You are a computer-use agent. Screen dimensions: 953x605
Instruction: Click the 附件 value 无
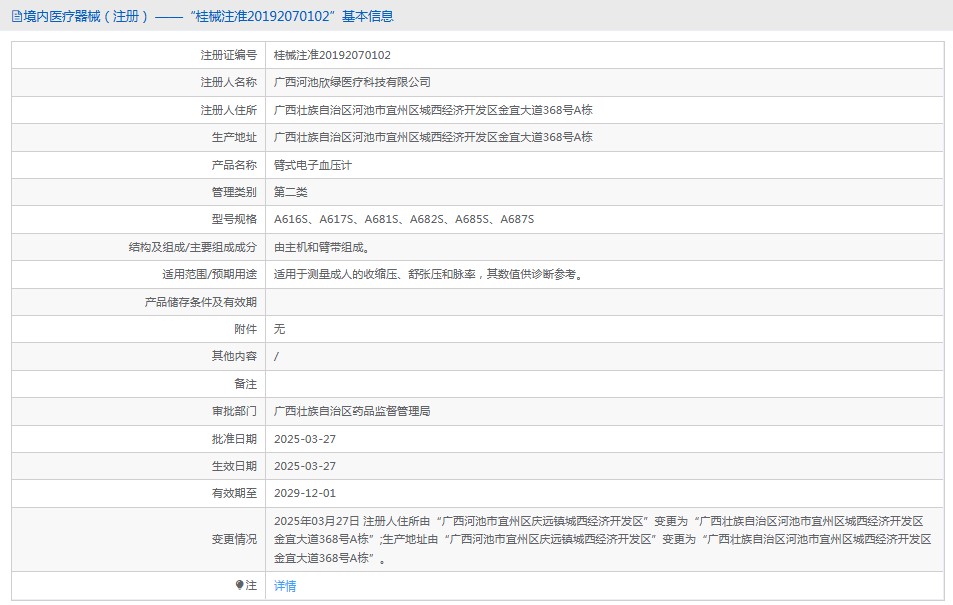pyautogui.click(x=279, y=329)
